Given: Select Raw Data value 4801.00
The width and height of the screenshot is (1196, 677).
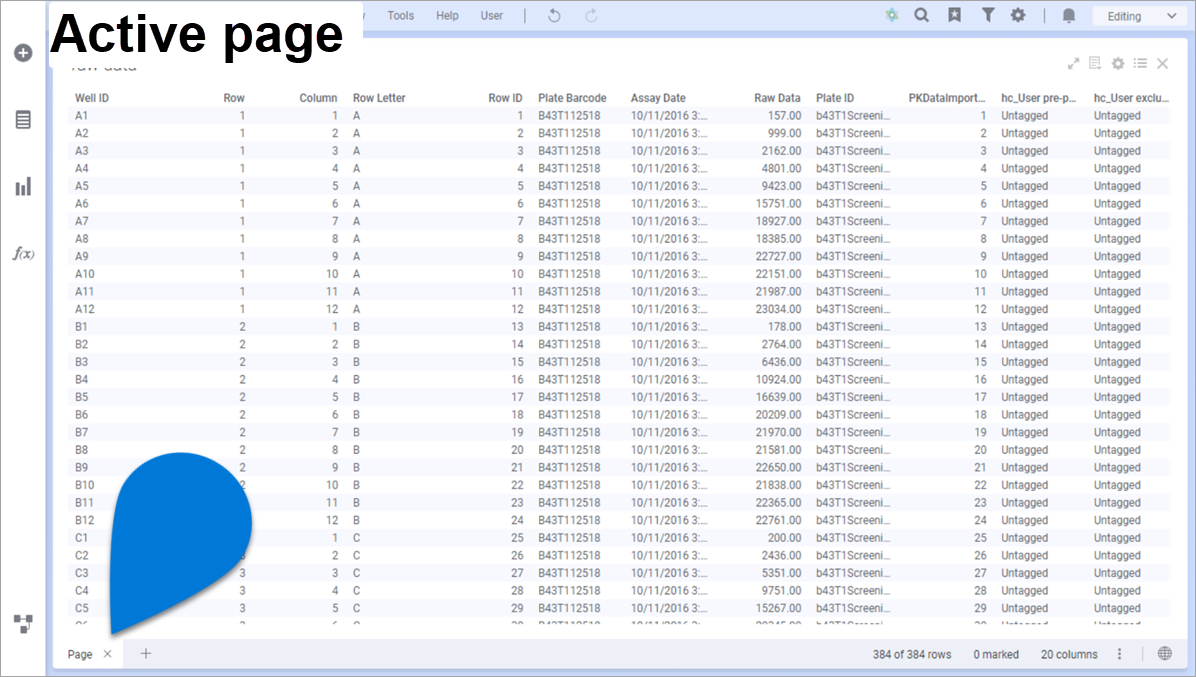Looking at the screenshot, I should pos(781,168).
